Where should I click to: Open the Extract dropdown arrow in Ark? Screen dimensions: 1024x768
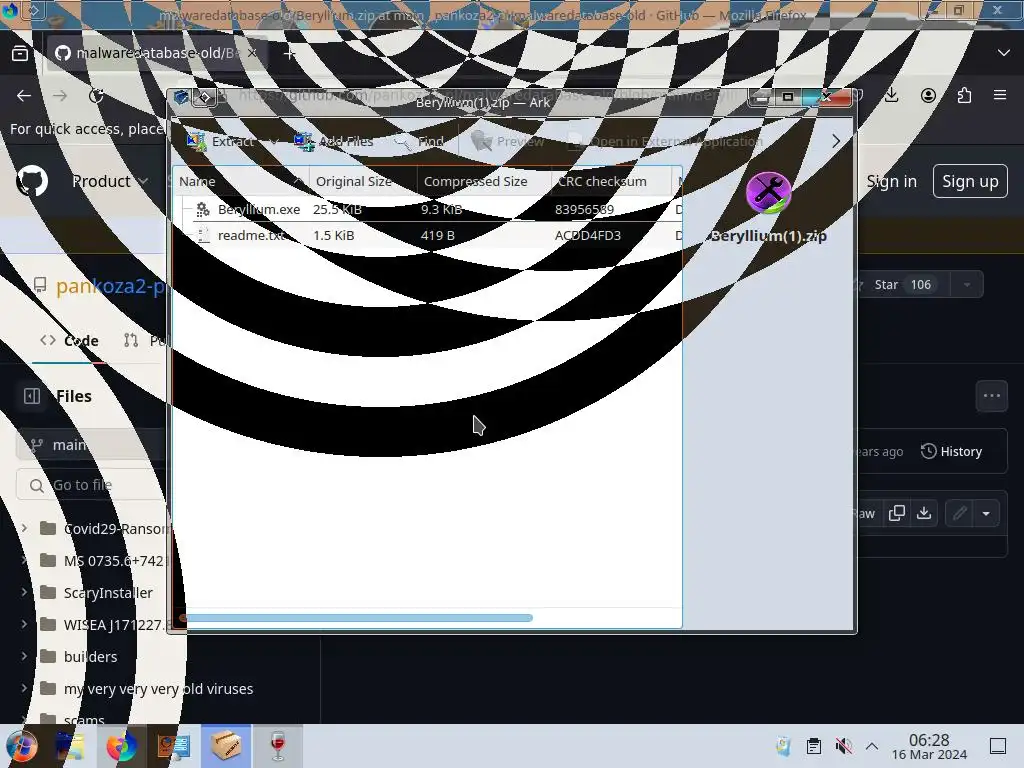(274, 141)
